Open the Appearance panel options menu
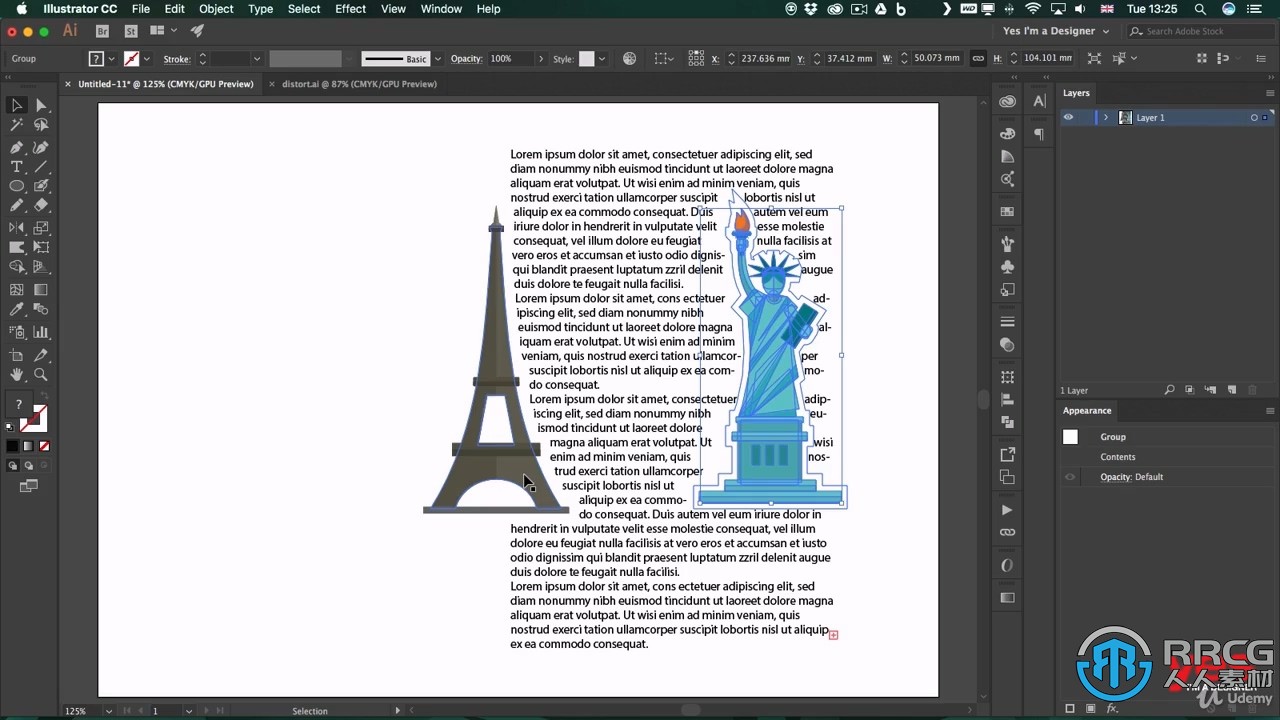 (x=1271, y=411)
